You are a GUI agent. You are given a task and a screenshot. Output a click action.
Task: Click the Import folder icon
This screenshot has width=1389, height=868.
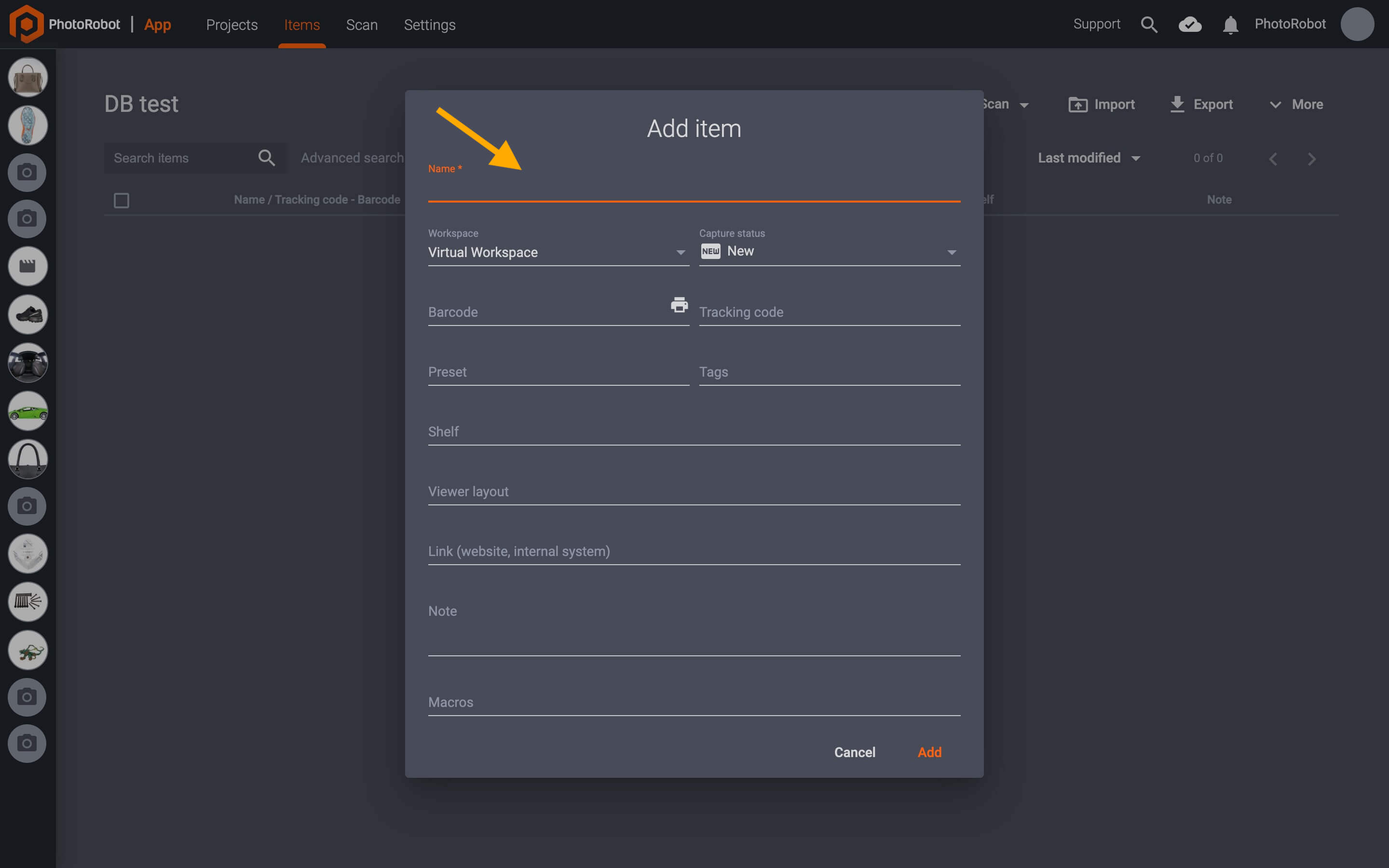(x=1078, y=104)
